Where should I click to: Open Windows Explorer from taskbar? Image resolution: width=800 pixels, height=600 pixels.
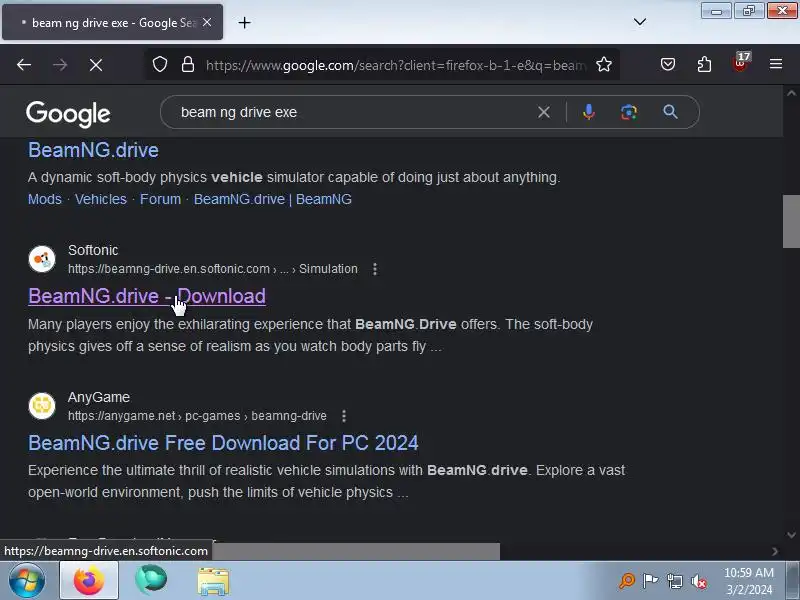(213, 581)
